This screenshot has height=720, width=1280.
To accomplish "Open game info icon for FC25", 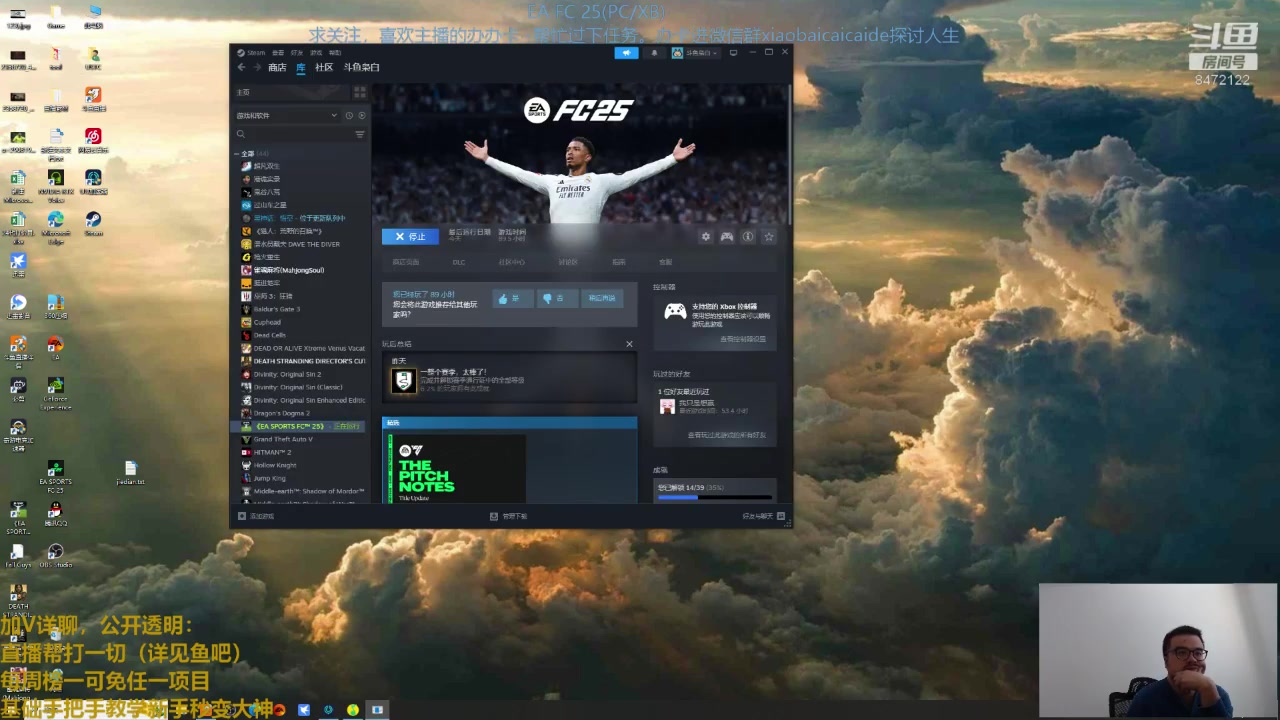I will [x=748, y=237].
